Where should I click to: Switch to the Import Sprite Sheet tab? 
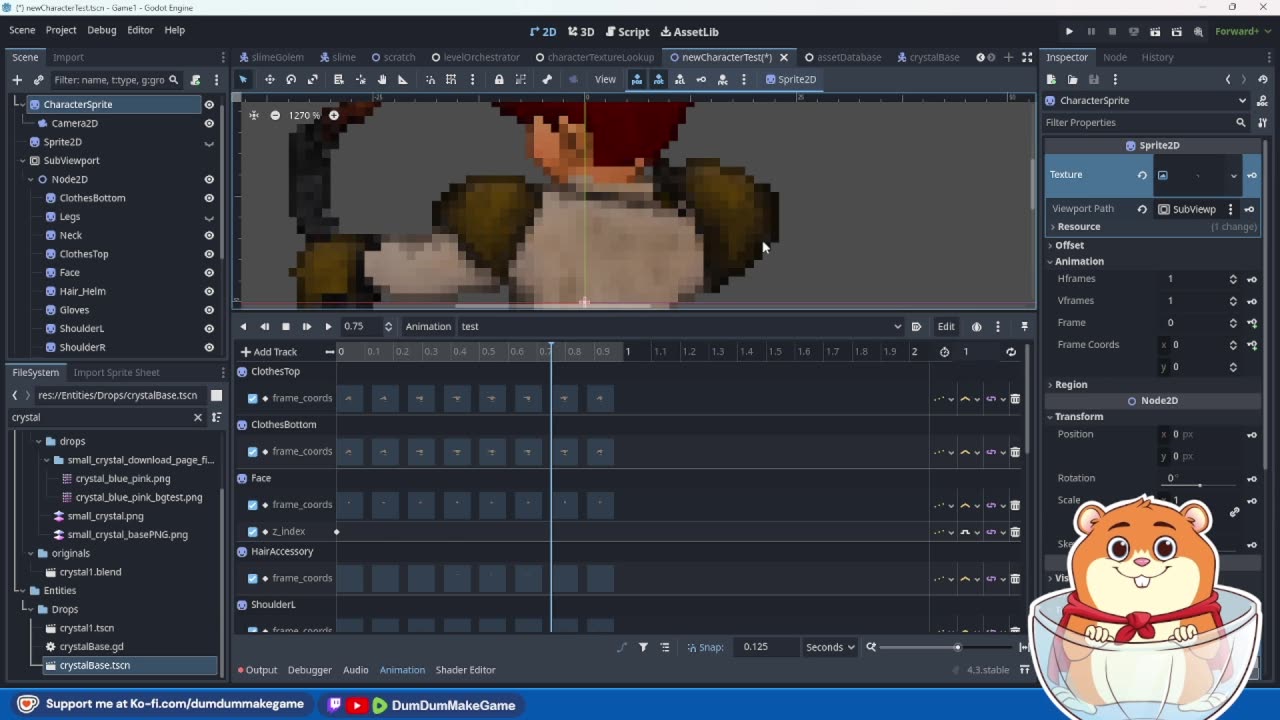(116, 372)
